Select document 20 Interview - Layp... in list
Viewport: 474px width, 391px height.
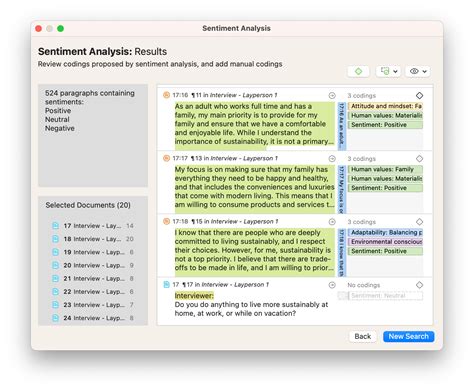pyautogui.click(x=93, y=265)
